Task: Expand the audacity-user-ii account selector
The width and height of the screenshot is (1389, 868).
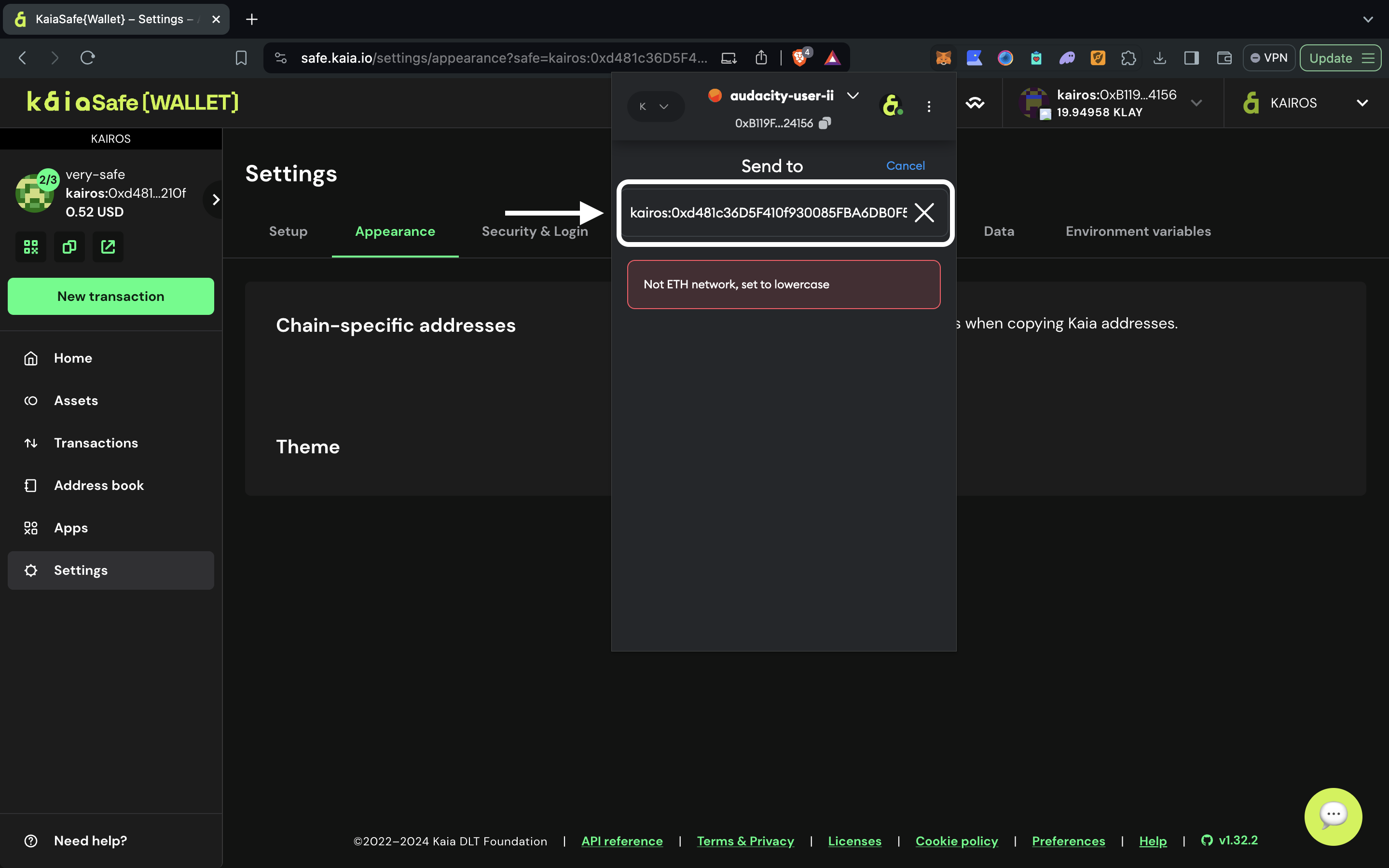Action: (853, 96)
